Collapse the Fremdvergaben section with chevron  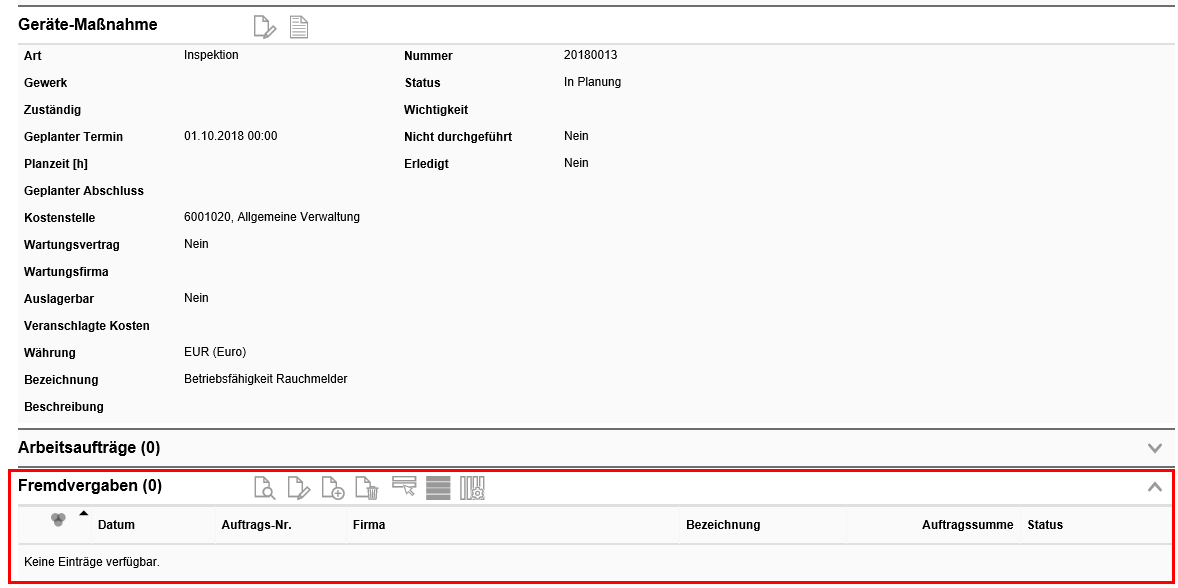(x=1155, y=487)
